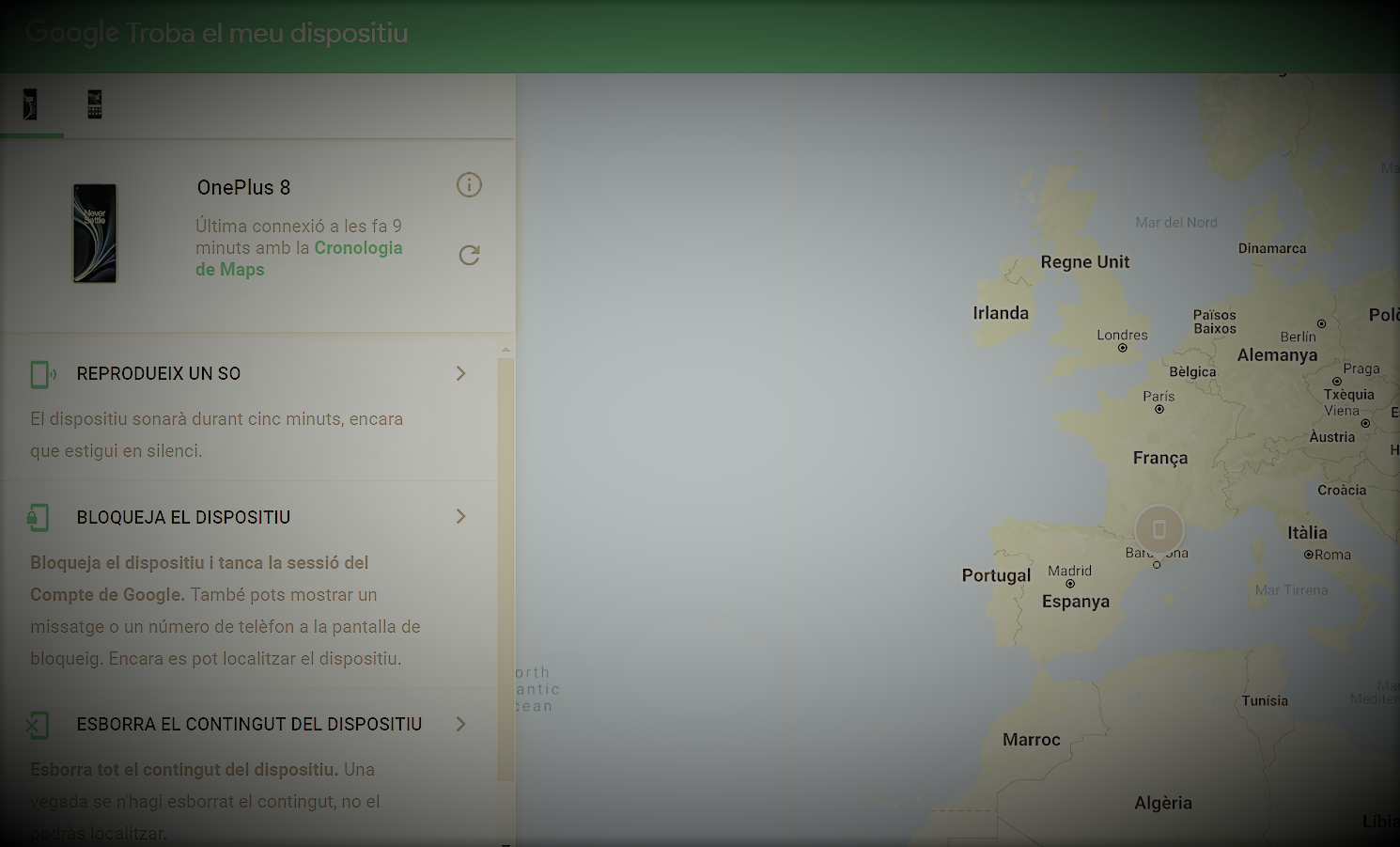Click Regne Unit label on map

(1084, 262)
